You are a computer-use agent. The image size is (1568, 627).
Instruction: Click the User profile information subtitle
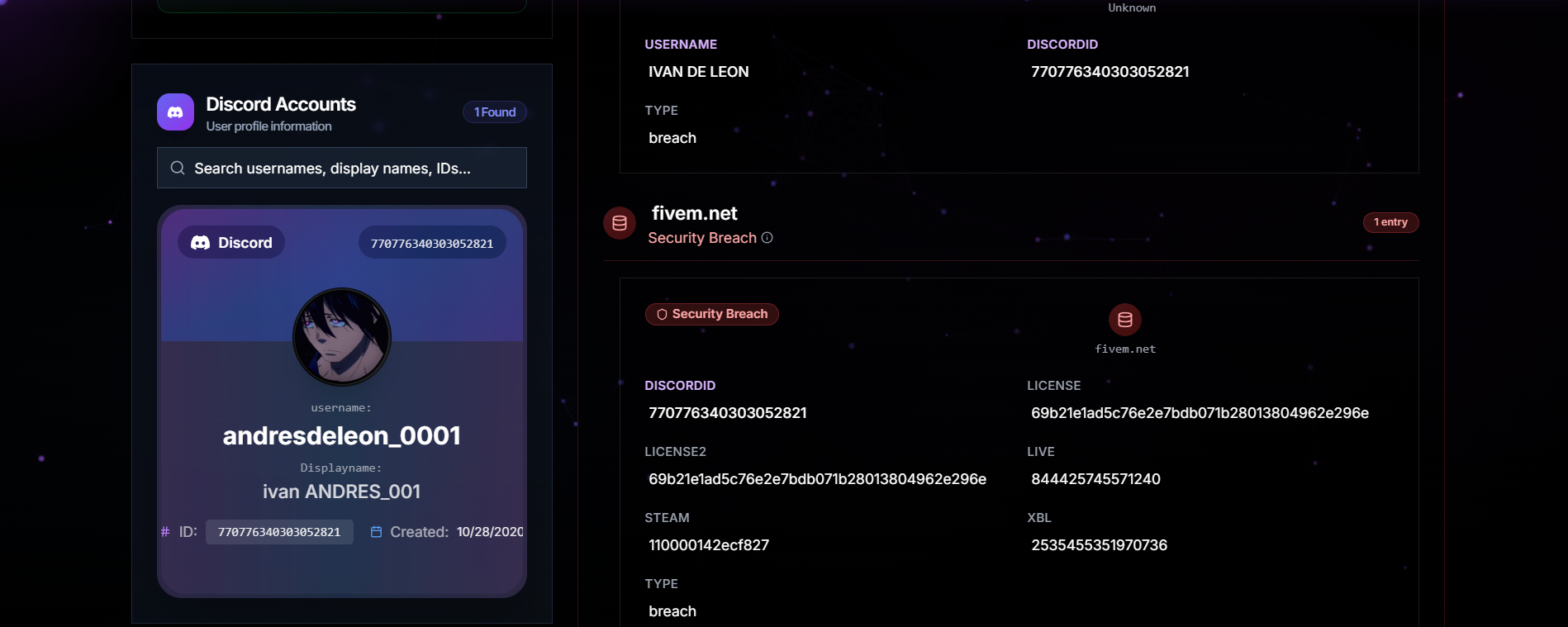point(268,126)
